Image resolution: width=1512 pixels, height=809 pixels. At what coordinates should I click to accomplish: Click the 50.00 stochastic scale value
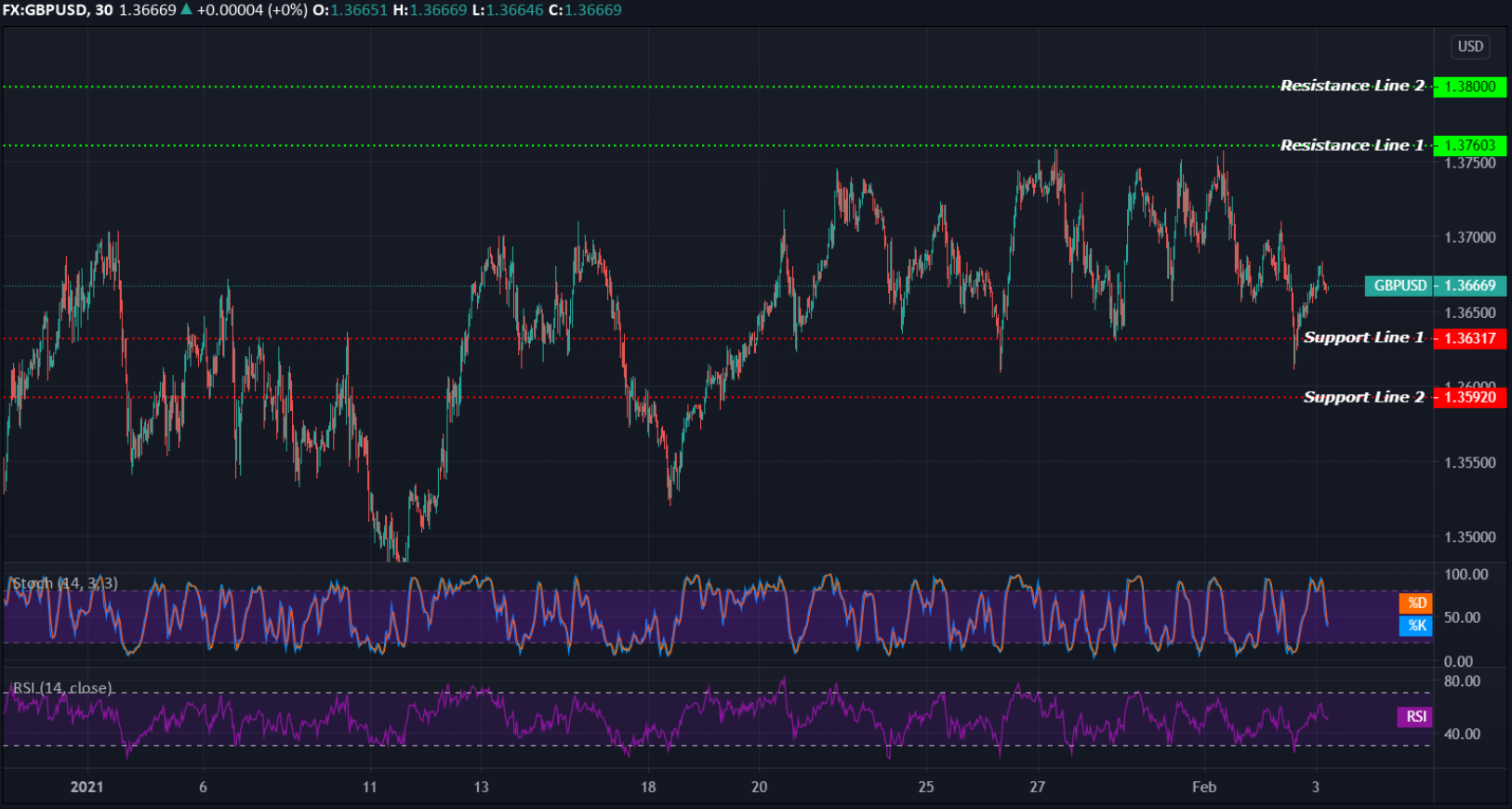[1462, 617]
